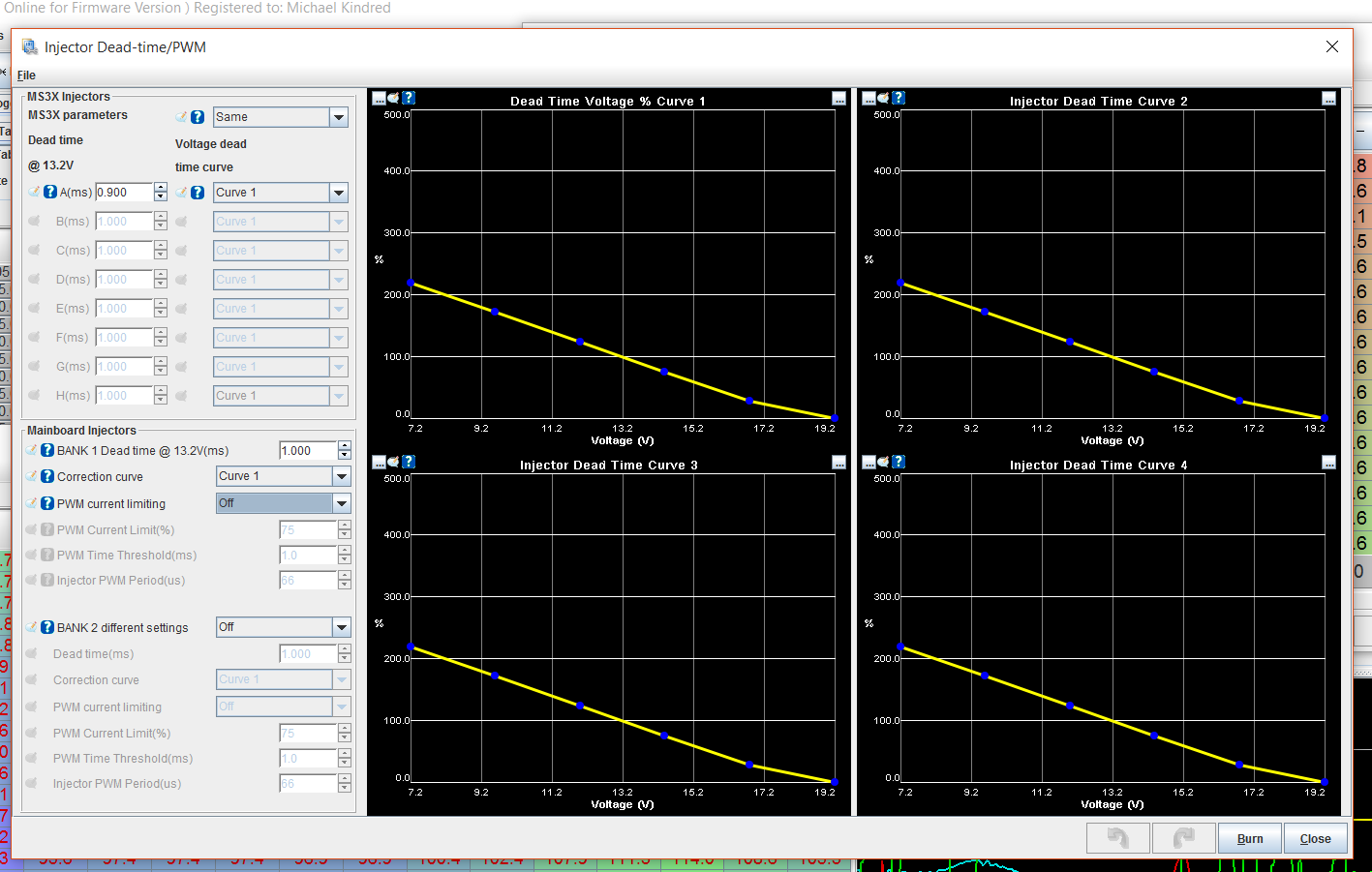The image size is (1372, 872).
Task: Expand the PWM current limiting dropdown
Action: [x=341, y=503]
